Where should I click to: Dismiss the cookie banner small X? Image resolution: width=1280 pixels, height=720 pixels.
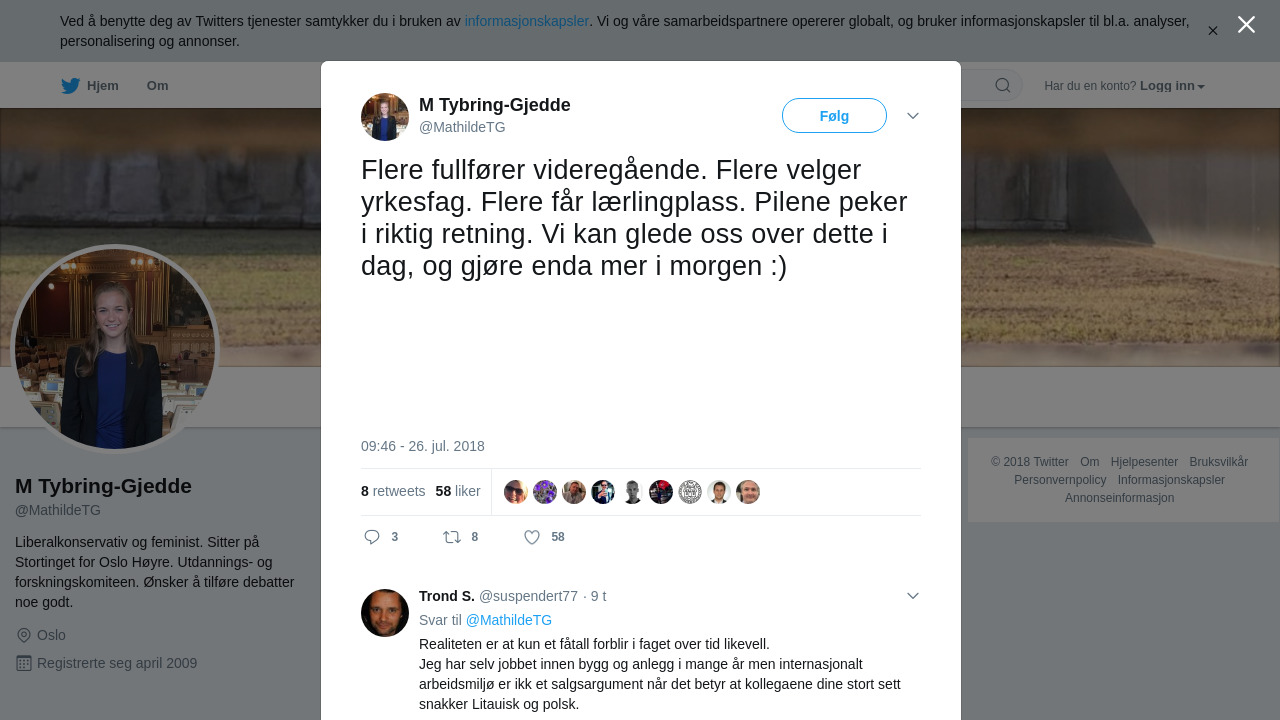[x=1212, y=31]
